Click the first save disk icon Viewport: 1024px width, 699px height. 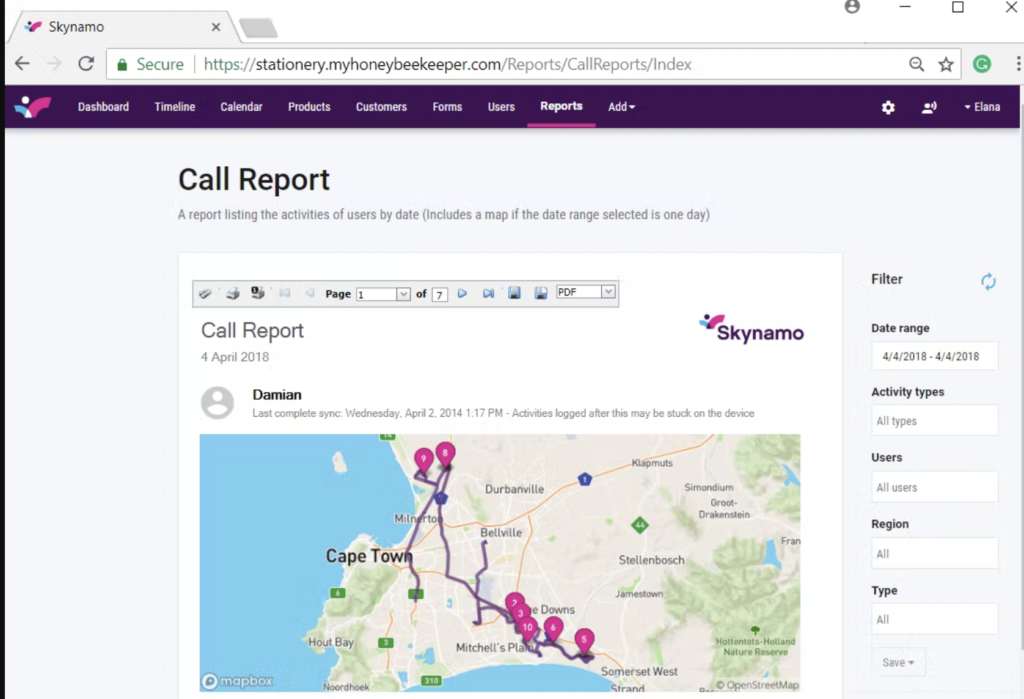click(515, 293)
